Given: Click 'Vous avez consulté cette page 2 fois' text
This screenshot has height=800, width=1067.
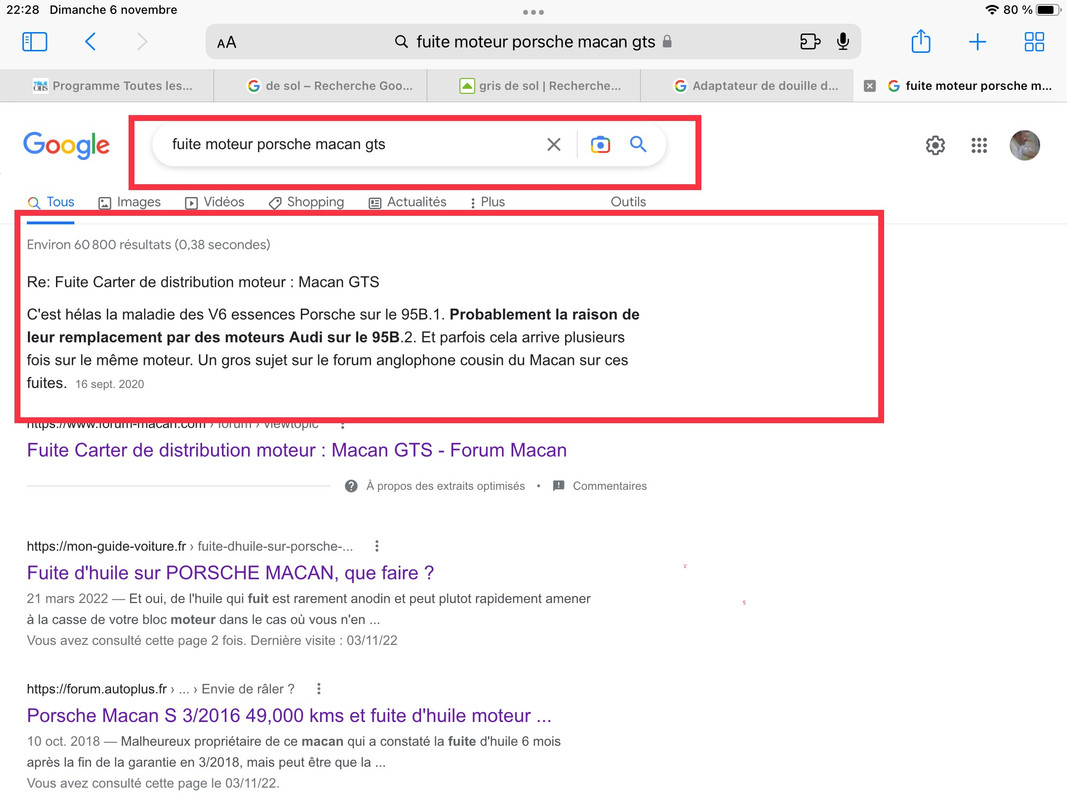Looking at the screenshot, I should click(212, 641).
